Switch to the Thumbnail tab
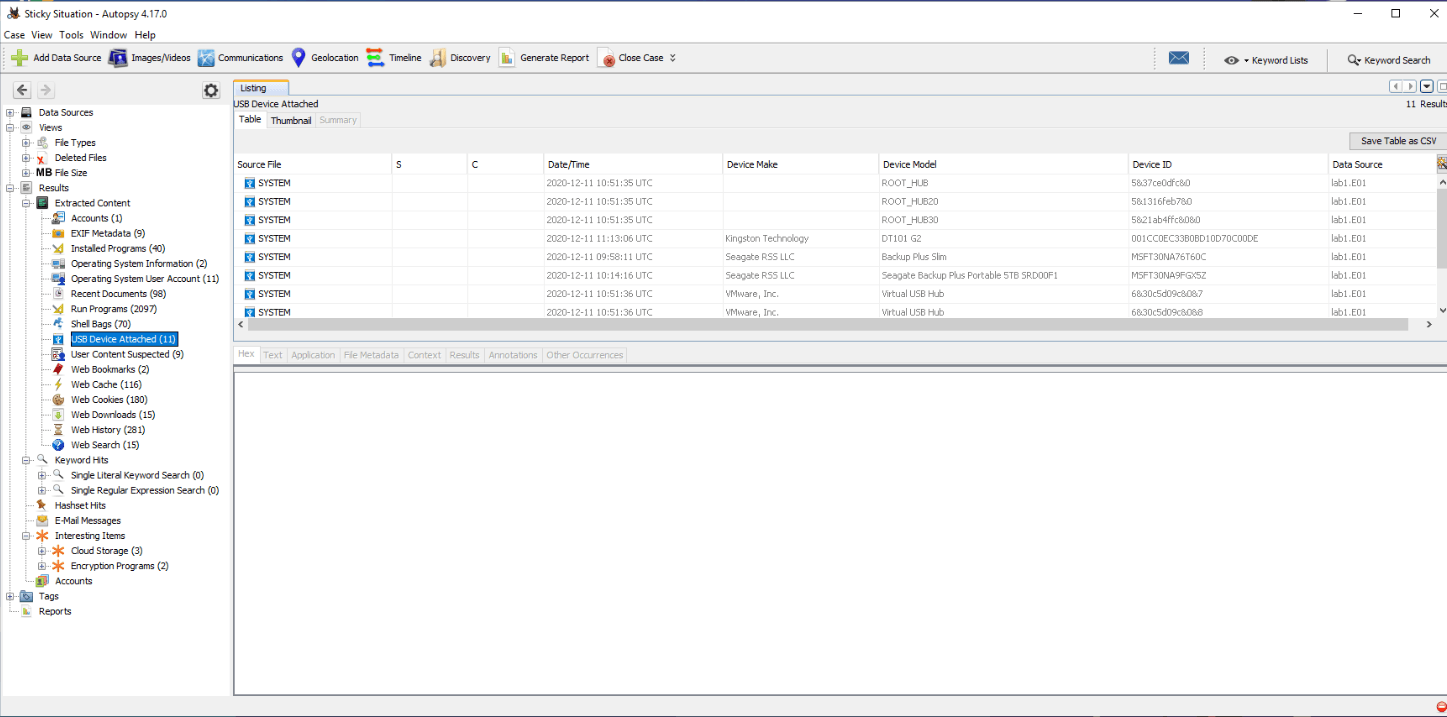The image size is (1447, 717). pyautogui.click(x=291, y=120)
